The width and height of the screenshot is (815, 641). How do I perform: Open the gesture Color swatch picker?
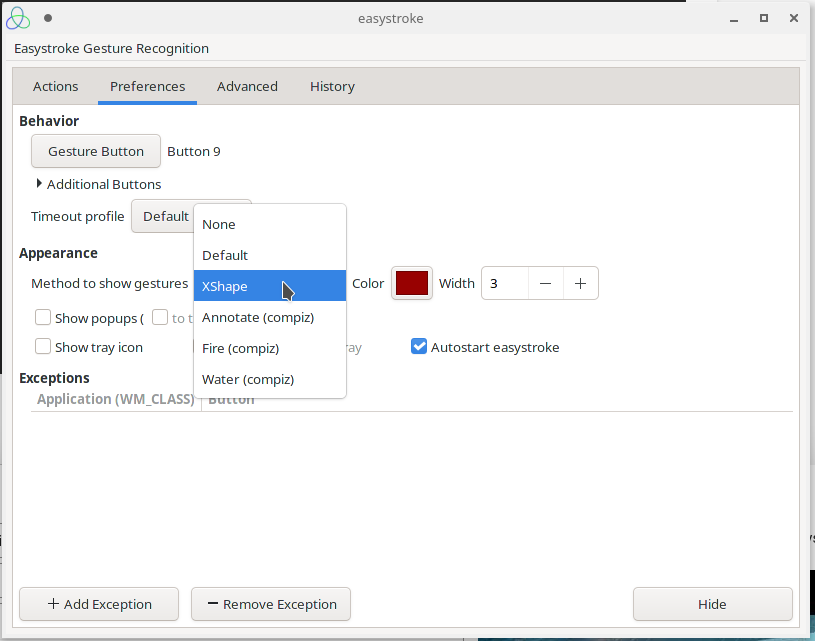(412, 283)
